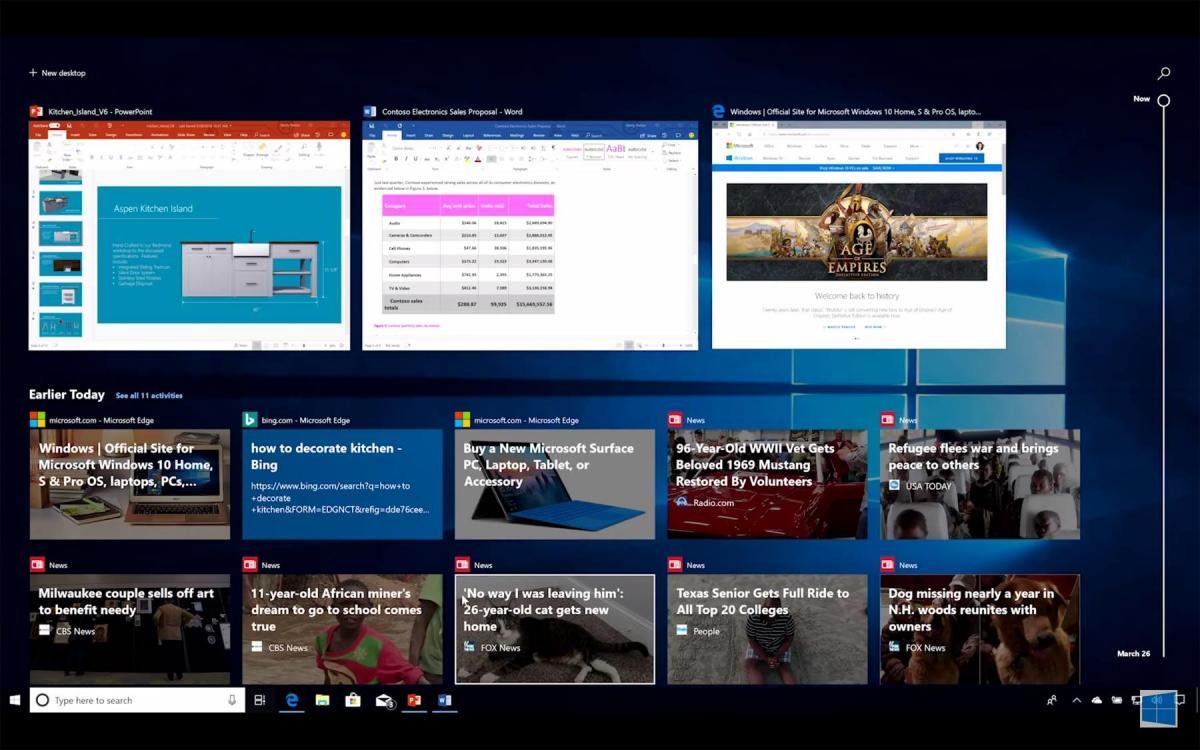Screen dimensions: 1200x750
Task: Click Microsoft logo above Buy Surface card
Action: (x=462, y=420)
